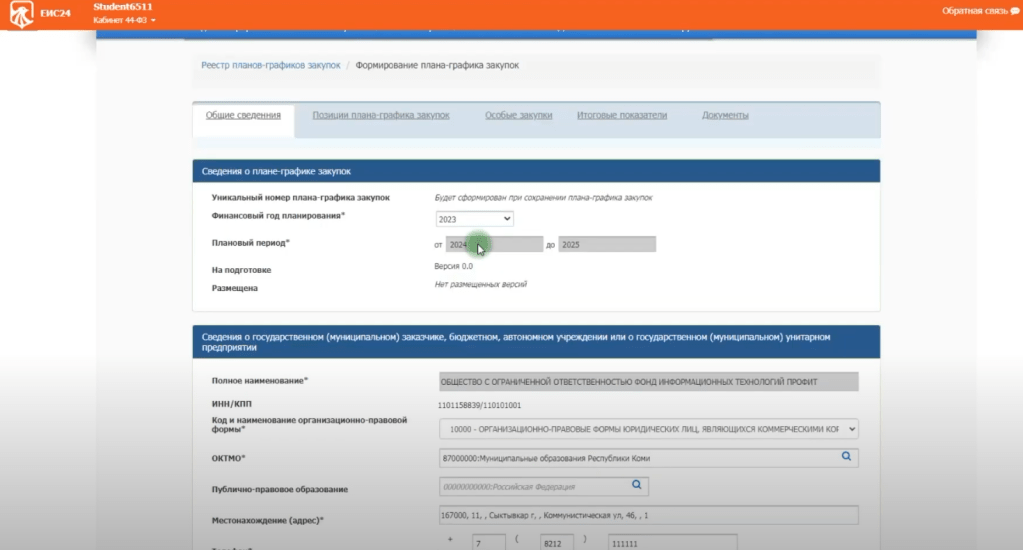Image resolution: width=1023 pixels, height=550 pixels.
Task: Click the Публично-правовое образование search icon
Action: [636, 486]
